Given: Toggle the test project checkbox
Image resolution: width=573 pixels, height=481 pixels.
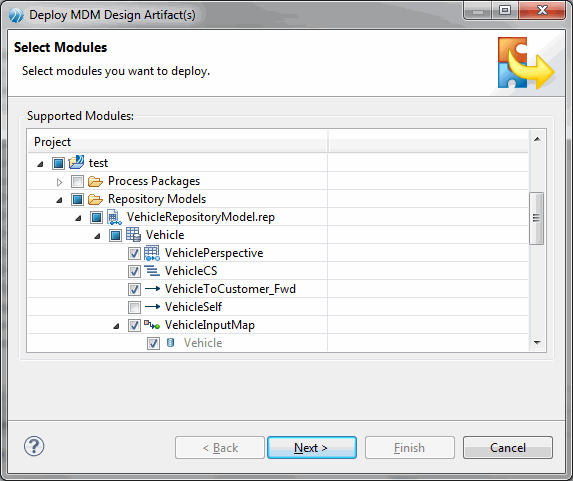Looking at the screenshot, I should [58, 163].
